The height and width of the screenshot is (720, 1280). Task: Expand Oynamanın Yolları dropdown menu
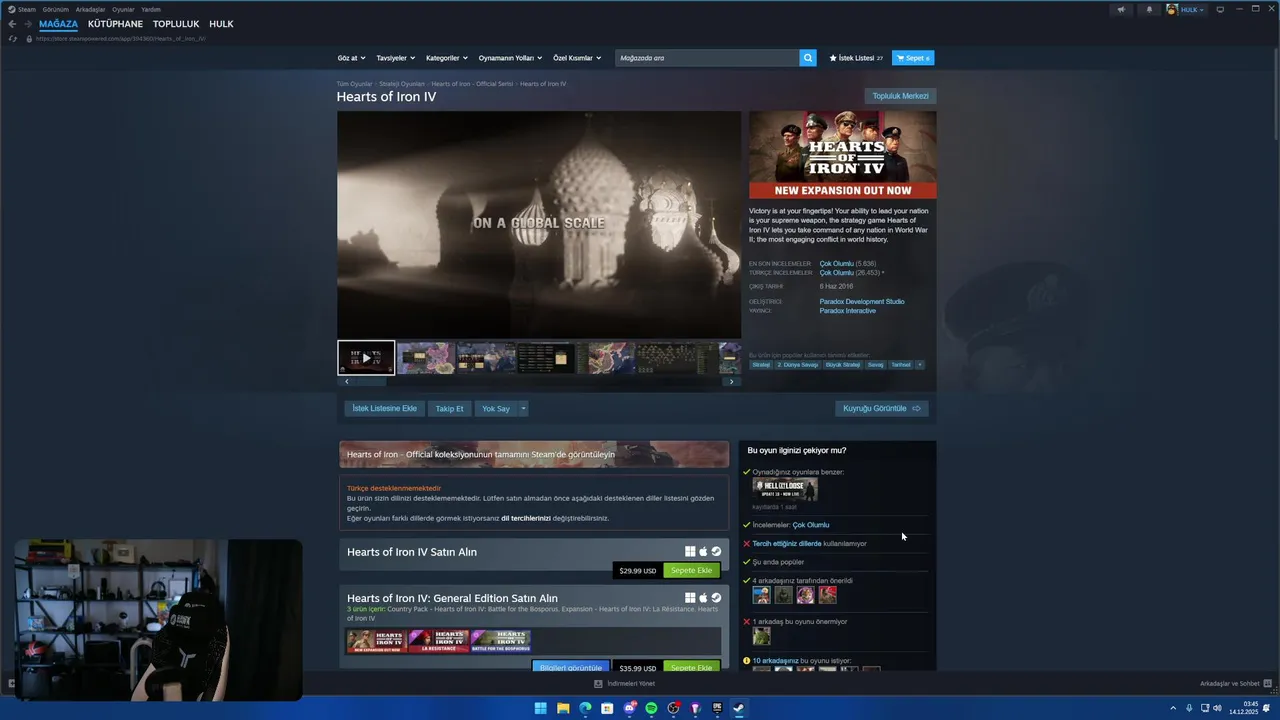click(x=510, y=58)
